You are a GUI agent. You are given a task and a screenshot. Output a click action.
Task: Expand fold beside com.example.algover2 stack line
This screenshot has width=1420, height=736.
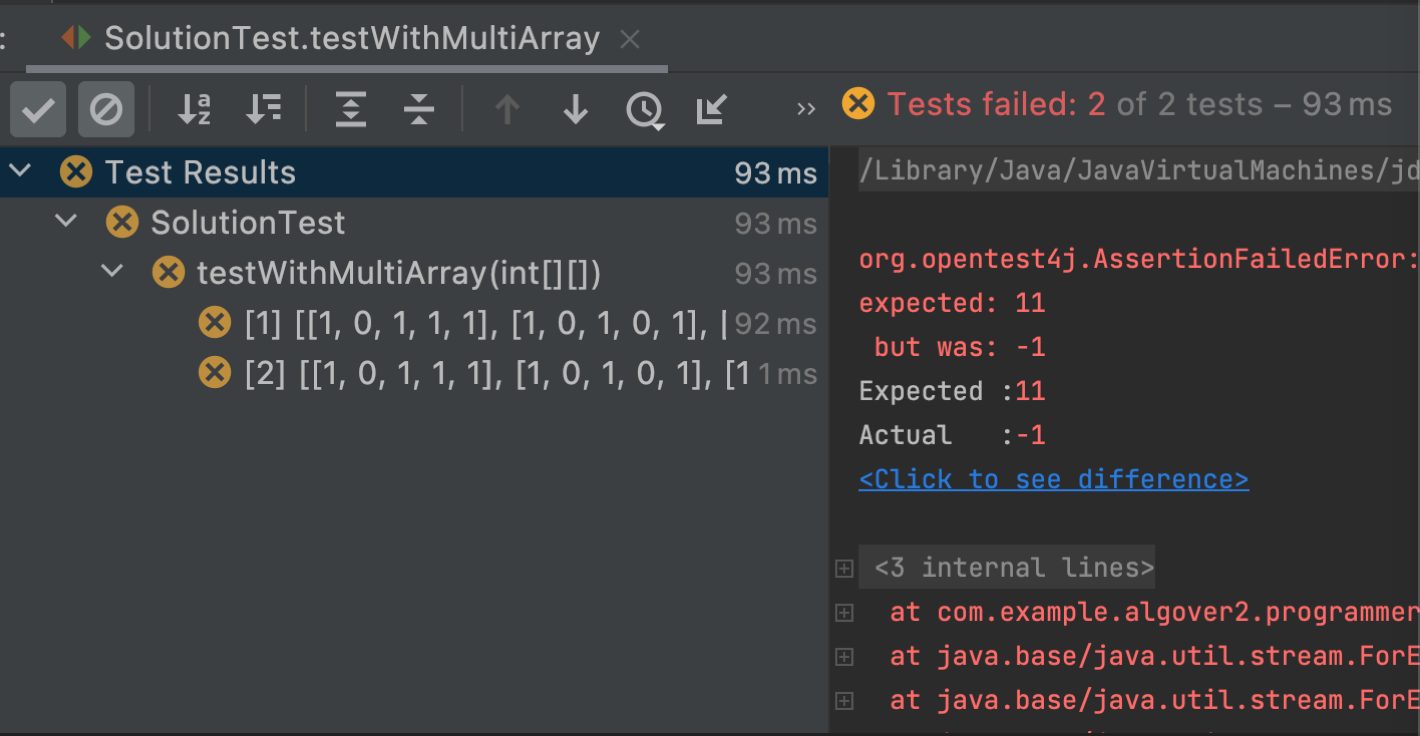tap(844, 612)
